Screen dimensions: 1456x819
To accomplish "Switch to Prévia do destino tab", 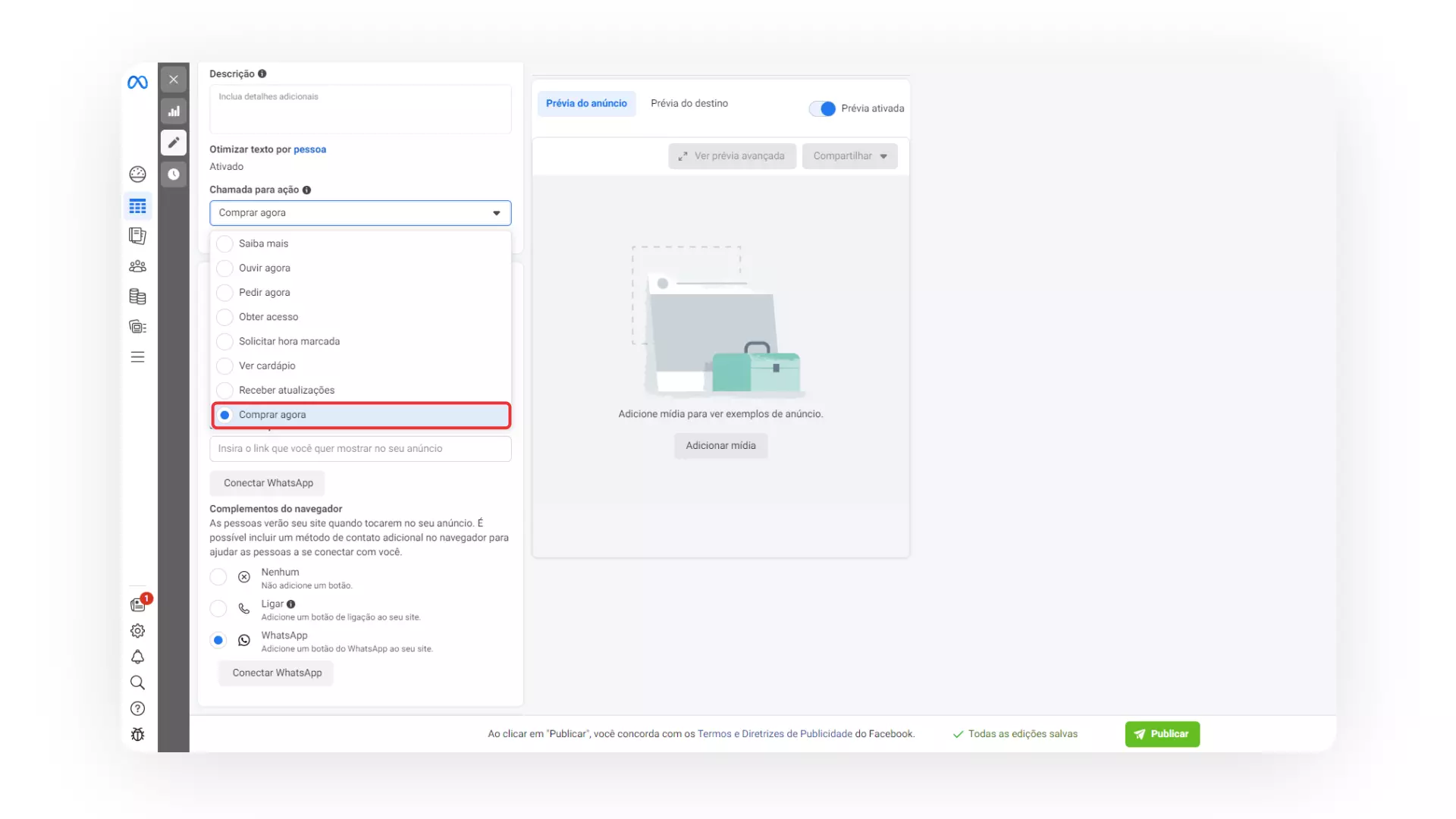I will (689, 103).
